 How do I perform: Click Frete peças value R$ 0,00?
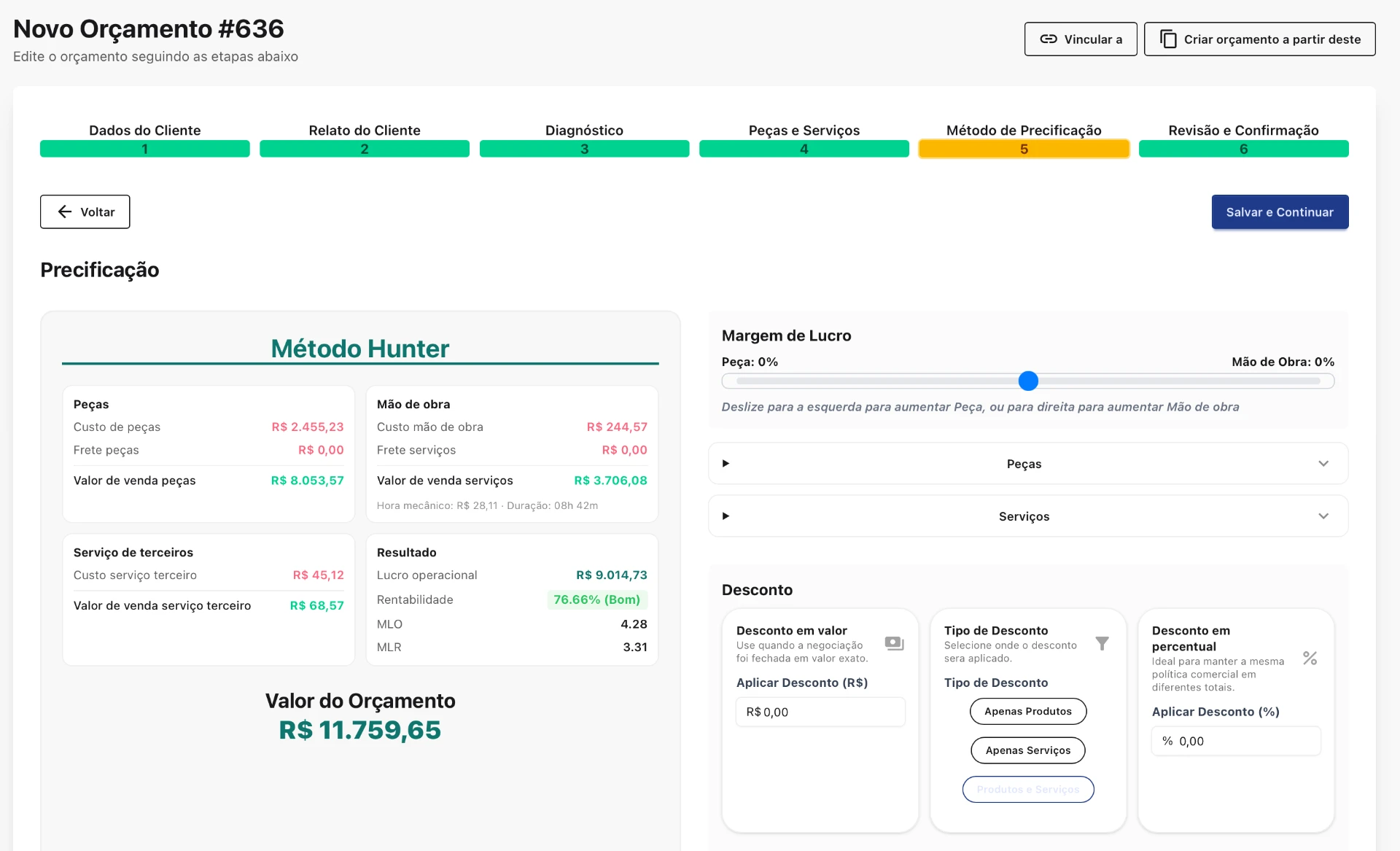pos(321,450)
